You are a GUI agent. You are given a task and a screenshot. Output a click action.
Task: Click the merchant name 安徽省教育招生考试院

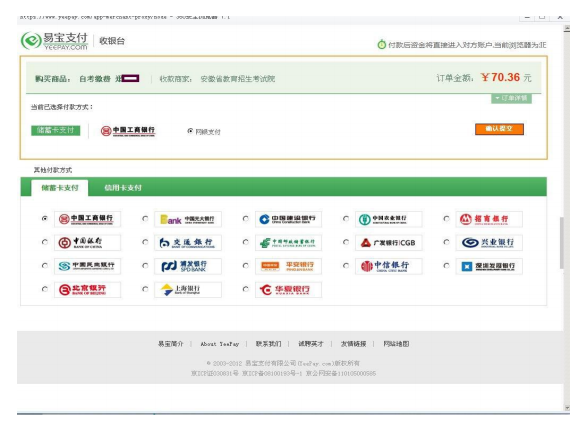tap(238, 79)
